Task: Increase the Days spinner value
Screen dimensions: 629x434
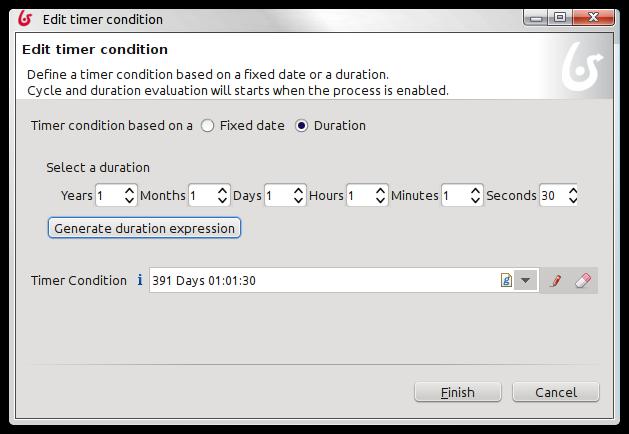Action: click(x=298, y=191)
